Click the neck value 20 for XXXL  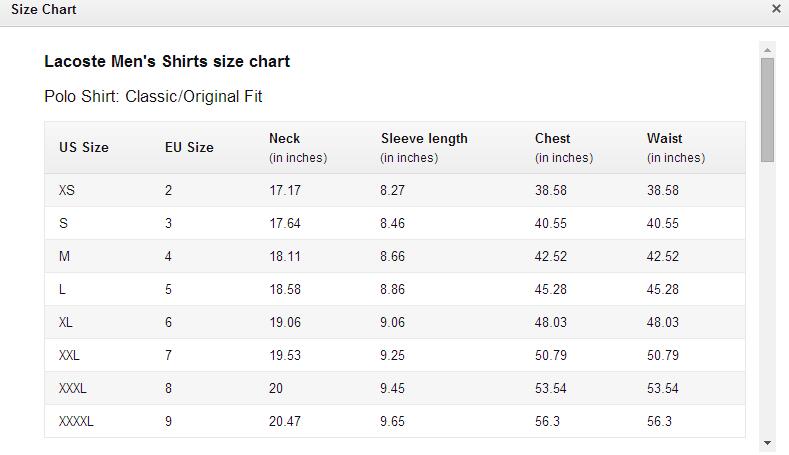(x=276, y=389)
